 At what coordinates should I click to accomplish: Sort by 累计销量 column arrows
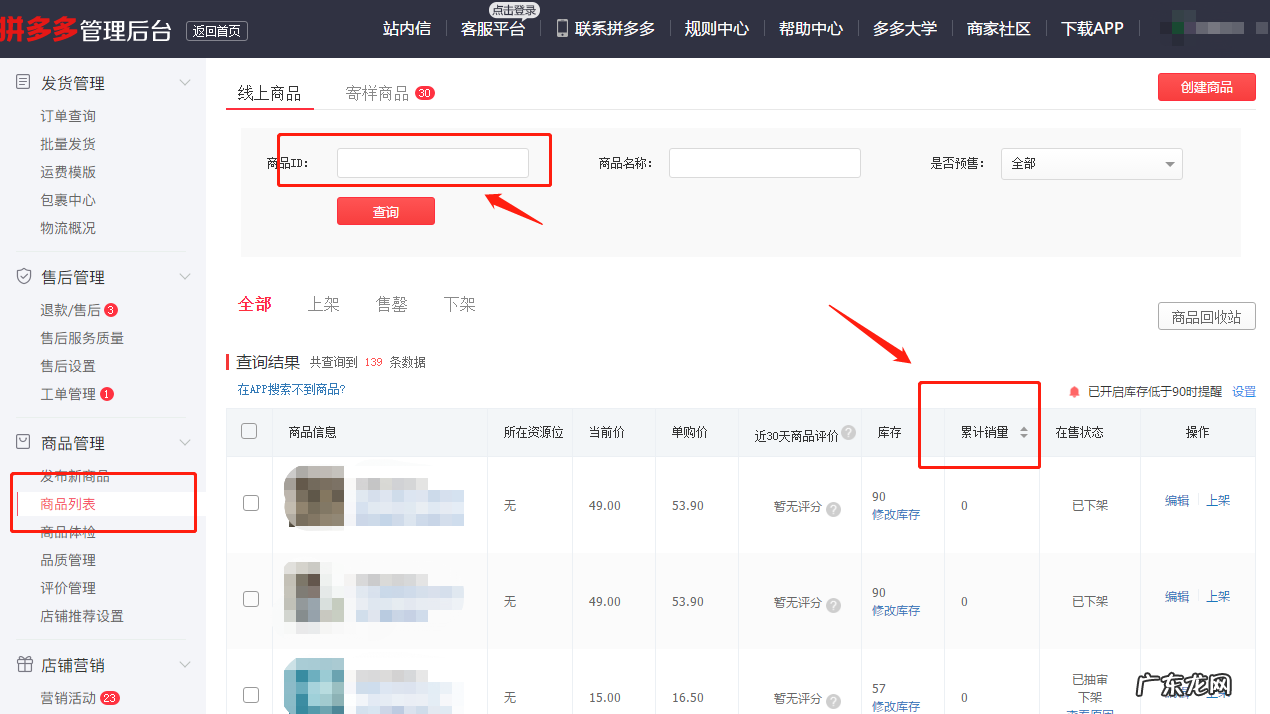coord(1023,432)
